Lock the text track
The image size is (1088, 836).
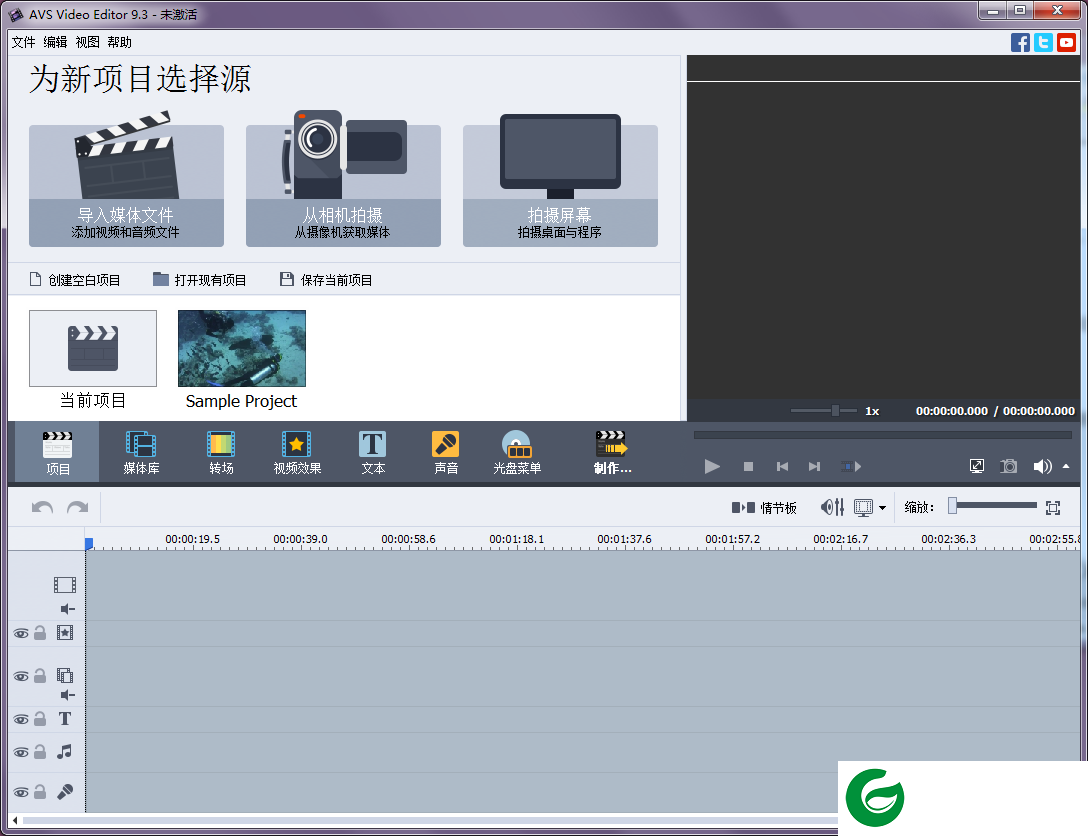40,719
